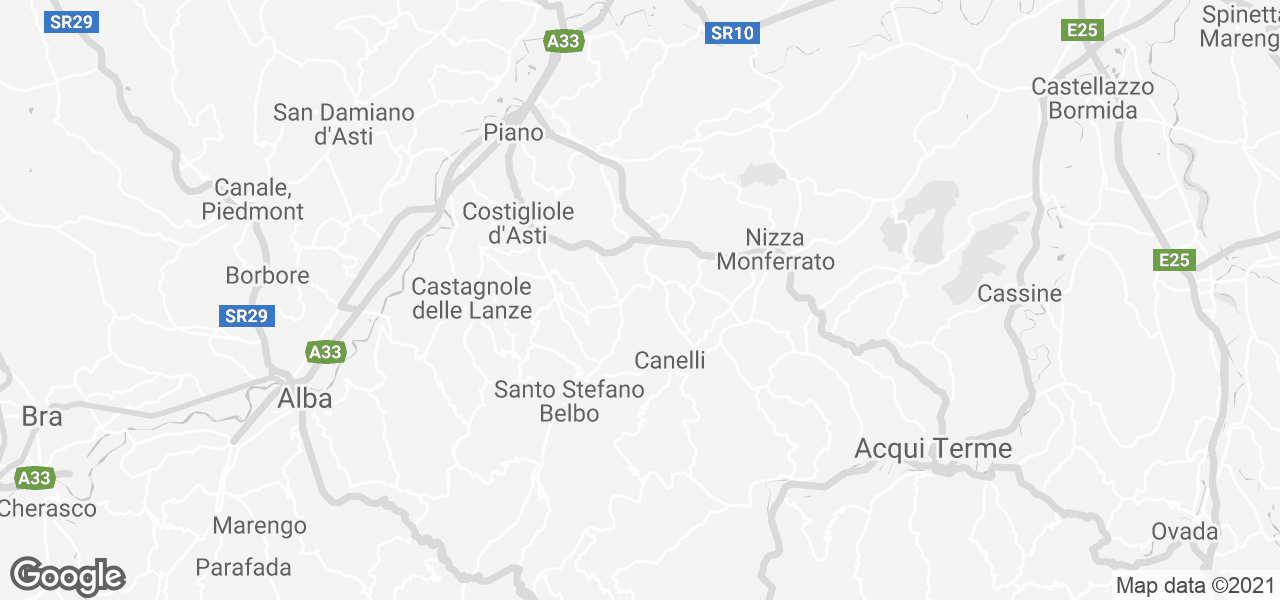Click the E25 shield near Castellazzo Bormida
This screenshot has width=1280, height=600.
click(x=1082, y=30)
